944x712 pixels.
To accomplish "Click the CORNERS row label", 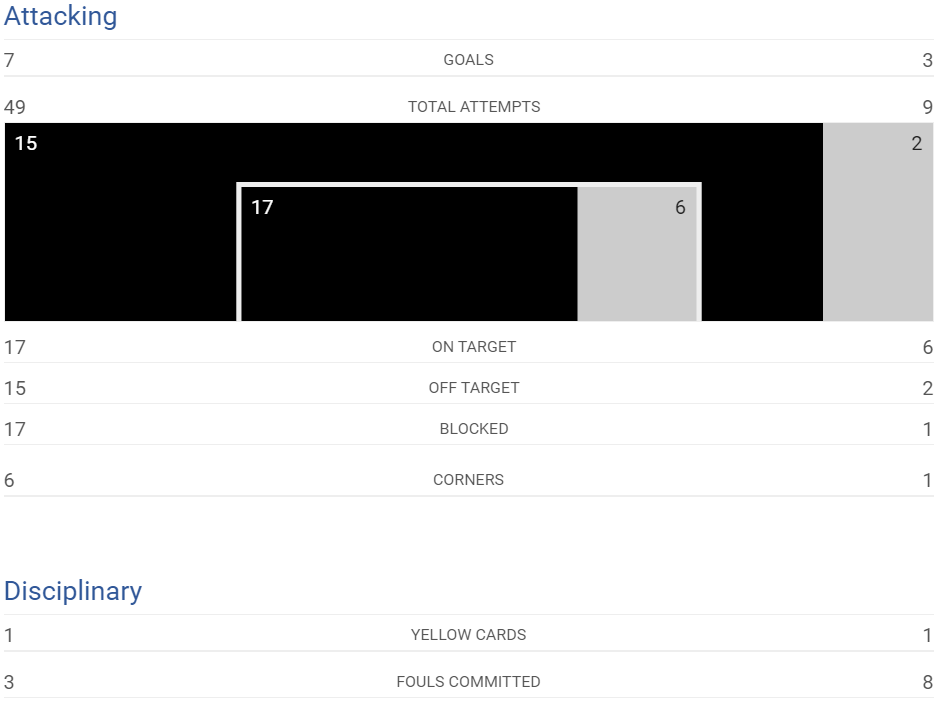I will 468,480.
